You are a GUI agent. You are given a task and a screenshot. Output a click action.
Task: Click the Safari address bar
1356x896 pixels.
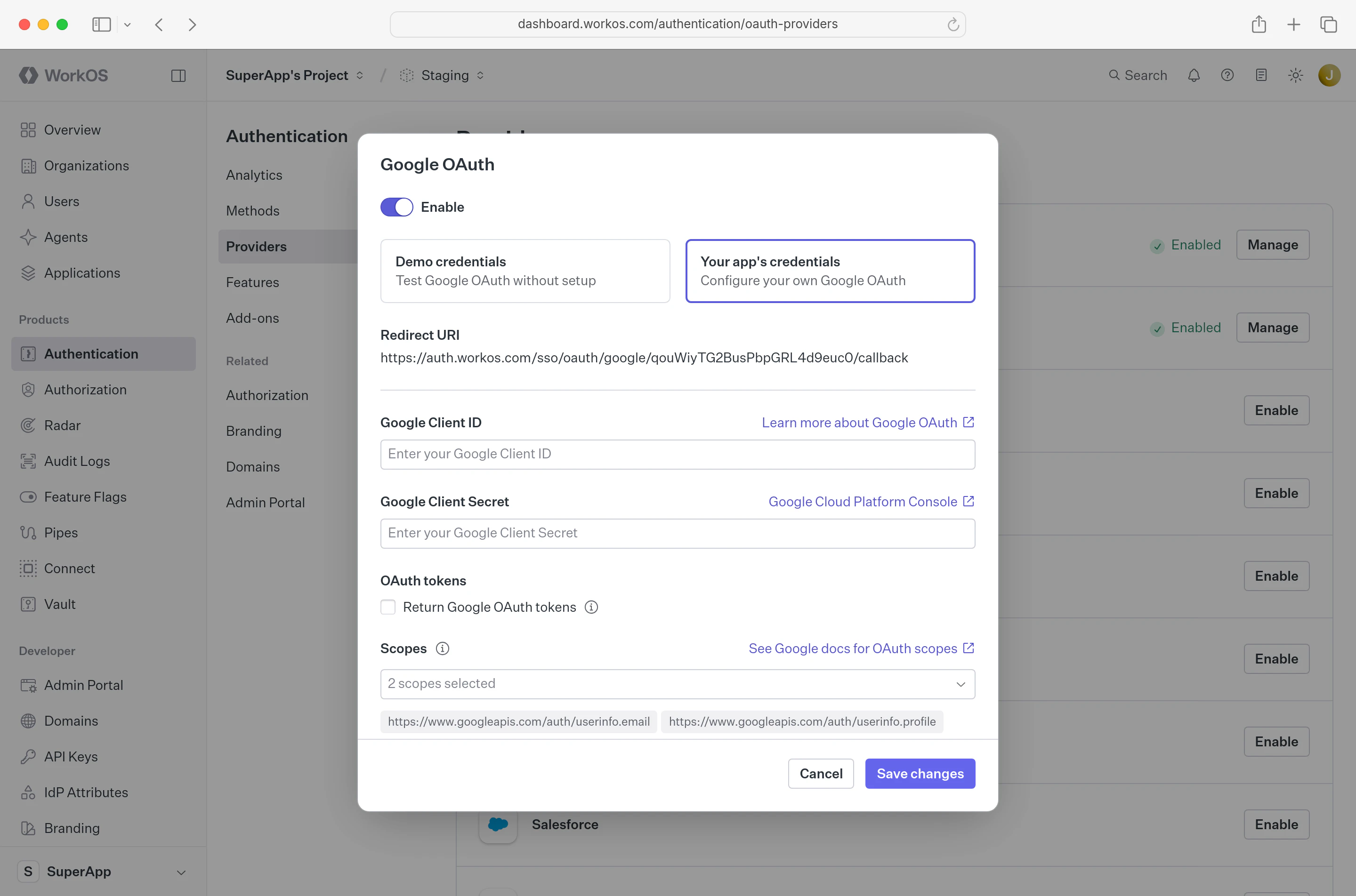click(x=678, y=24)
